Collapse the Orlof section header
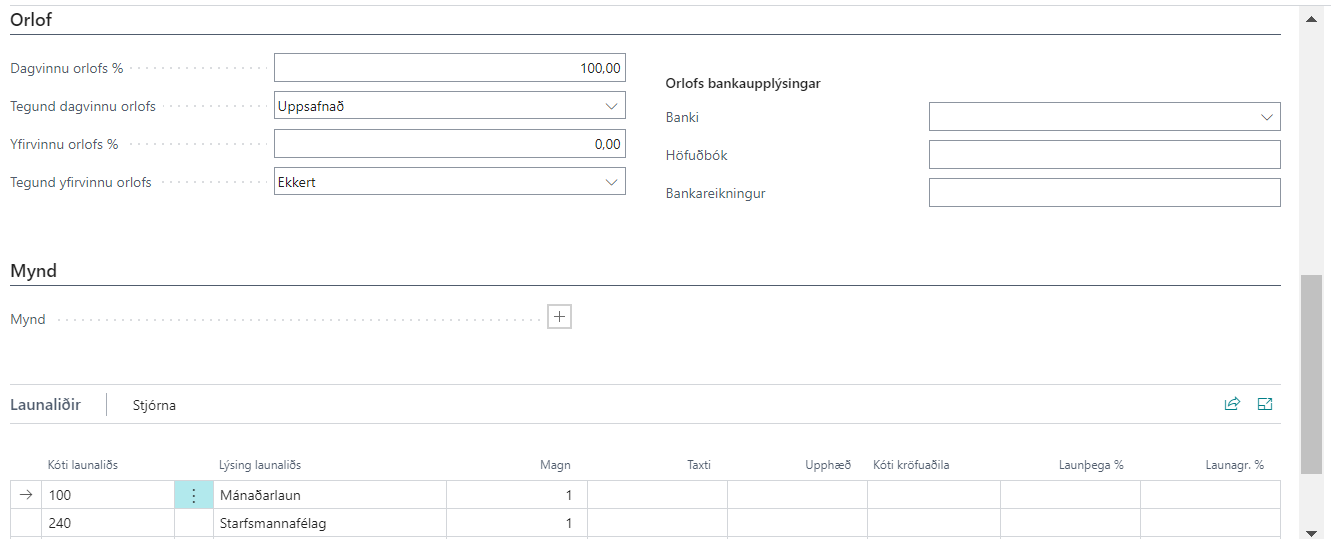1331x539 pixels. click(31, 20)
